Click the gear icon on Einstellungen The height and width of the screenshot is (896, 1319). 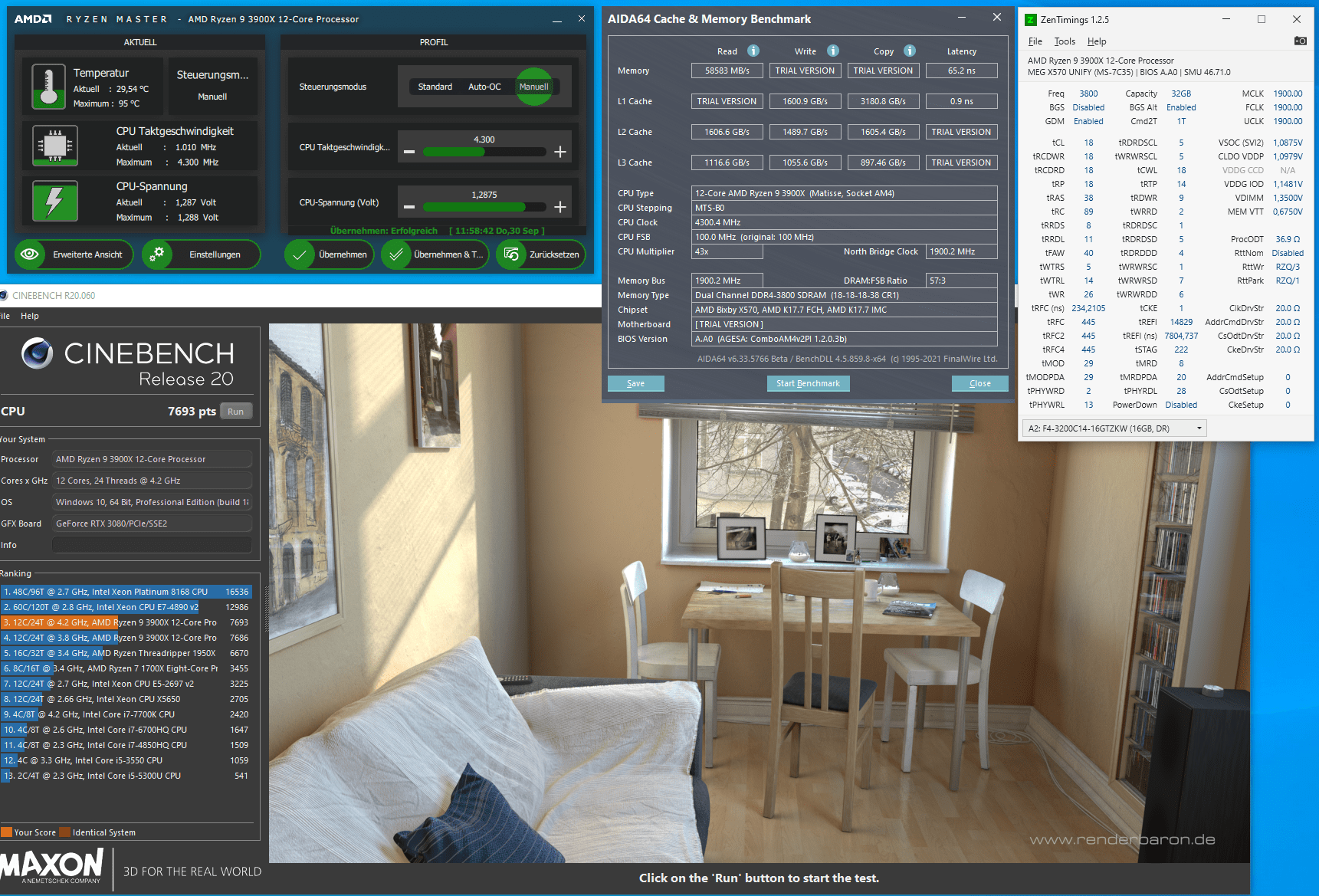click(x=157, y=254)
